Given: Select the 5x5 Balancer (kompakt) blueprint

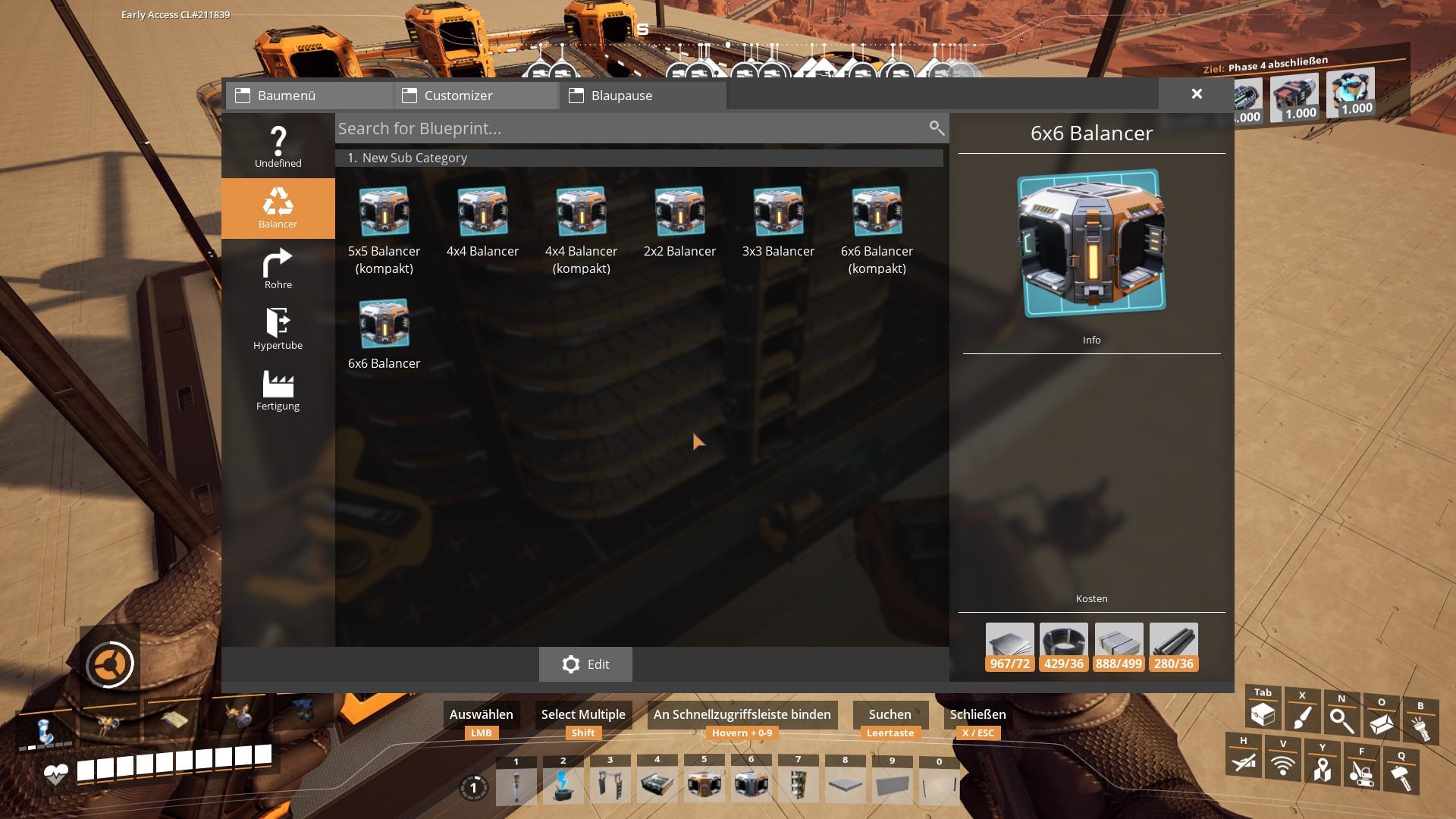Looking at the screenshot, I should tap(384, 231).
